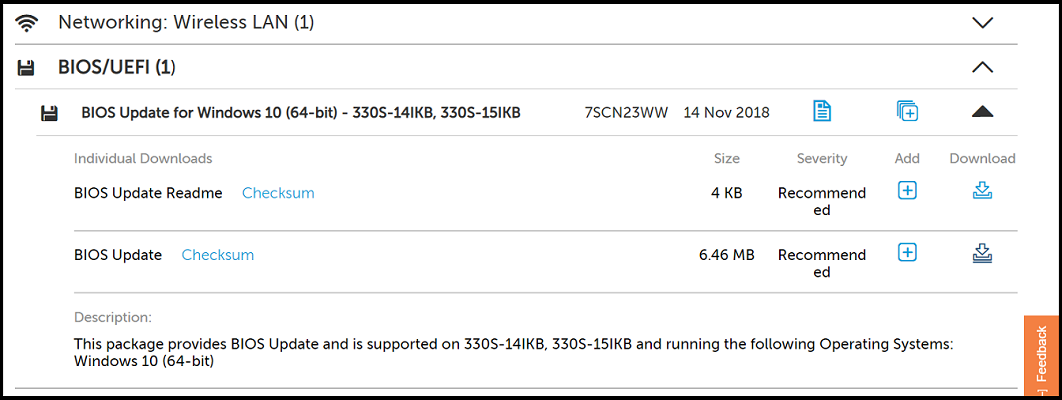This screenshot has width=1062, height=400.
Task: Click the BIOS Update Readme file name
Action: point(148,193)
